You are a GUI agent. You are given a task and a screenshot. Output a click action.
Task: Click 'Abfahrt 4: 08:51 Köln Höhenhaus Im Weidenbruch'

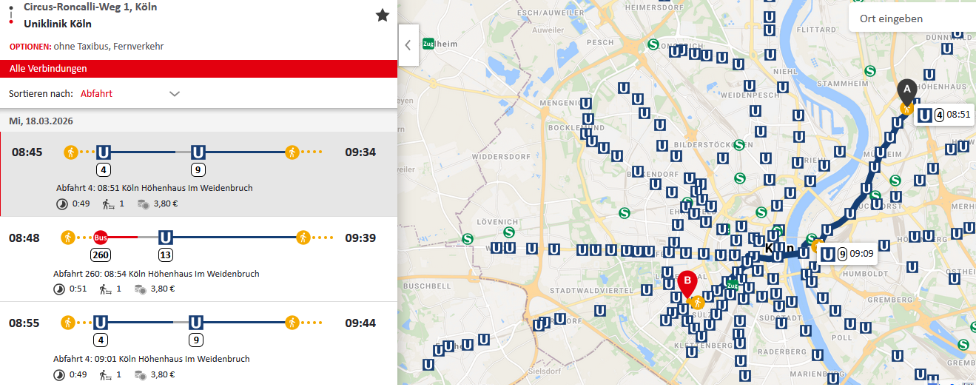tap(154, 188)
